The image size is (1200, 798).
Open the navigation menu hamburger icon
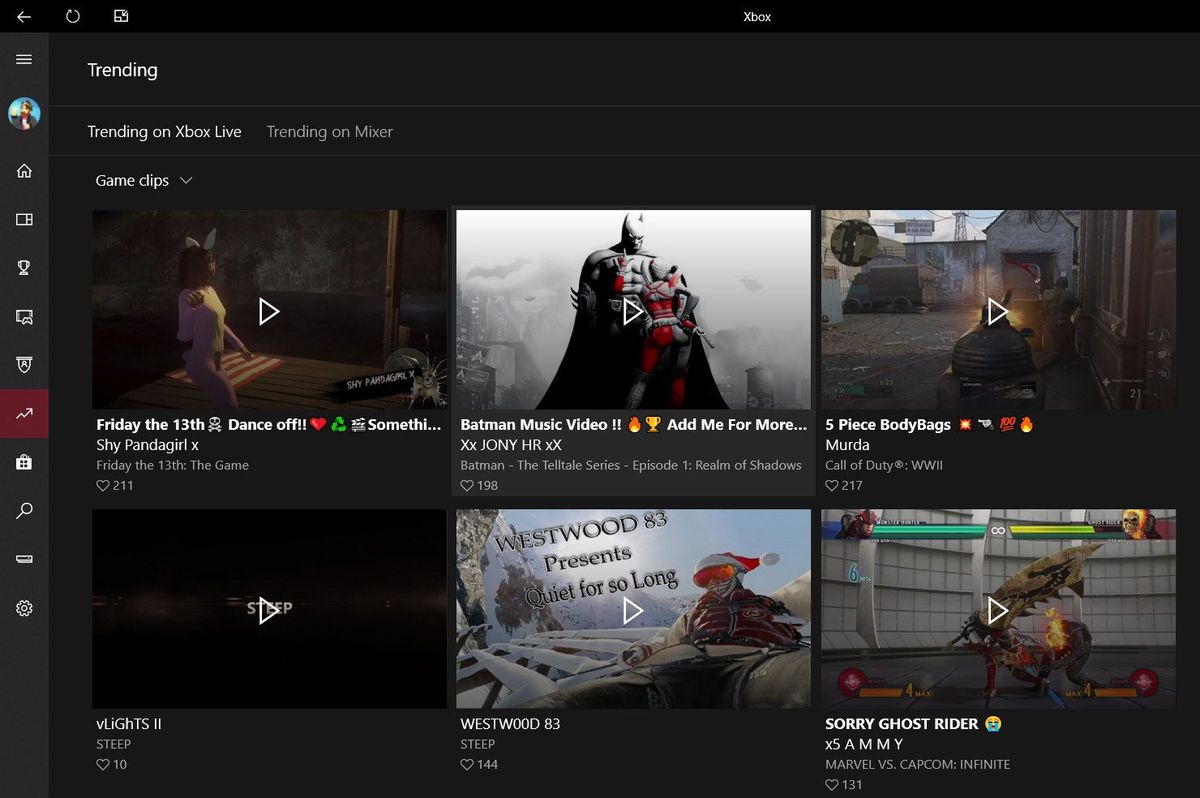click(x=24, y=59)
